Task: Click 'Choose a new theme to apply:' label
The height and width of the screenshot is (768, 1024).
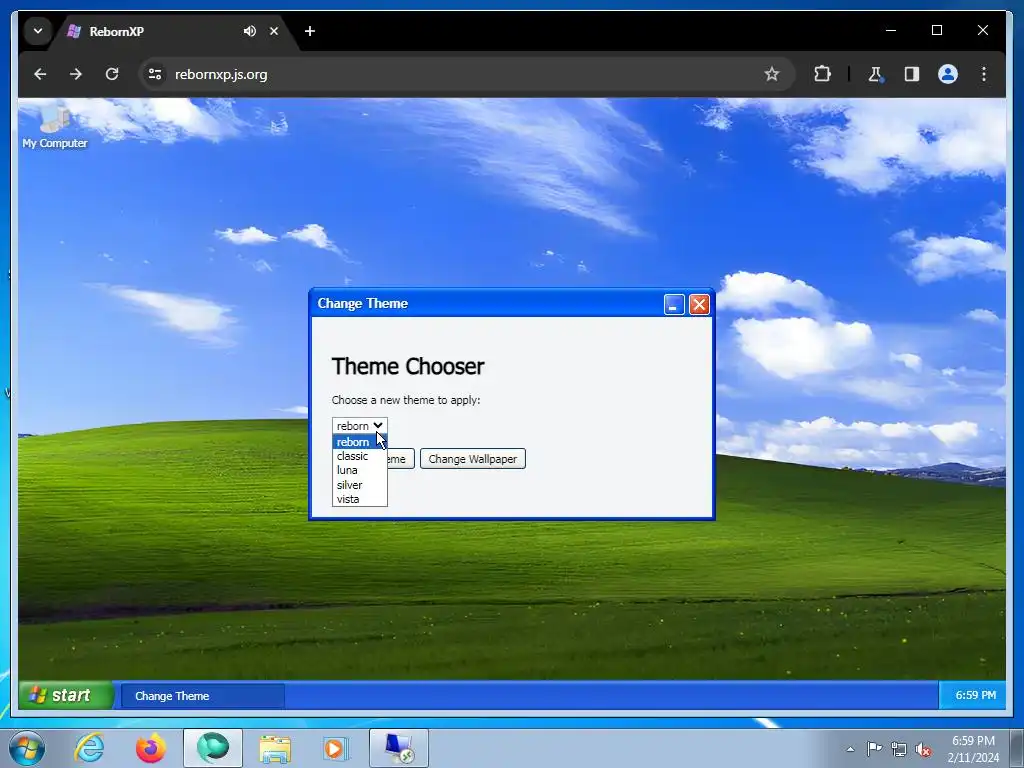Action: [406, 400]
